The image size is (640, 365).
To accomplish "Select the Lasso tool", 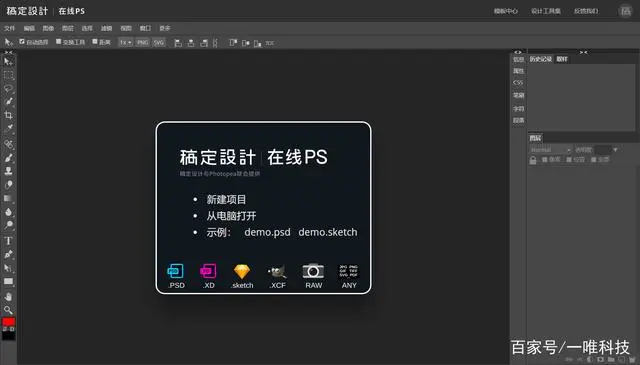I will click(x=8, y=88).
